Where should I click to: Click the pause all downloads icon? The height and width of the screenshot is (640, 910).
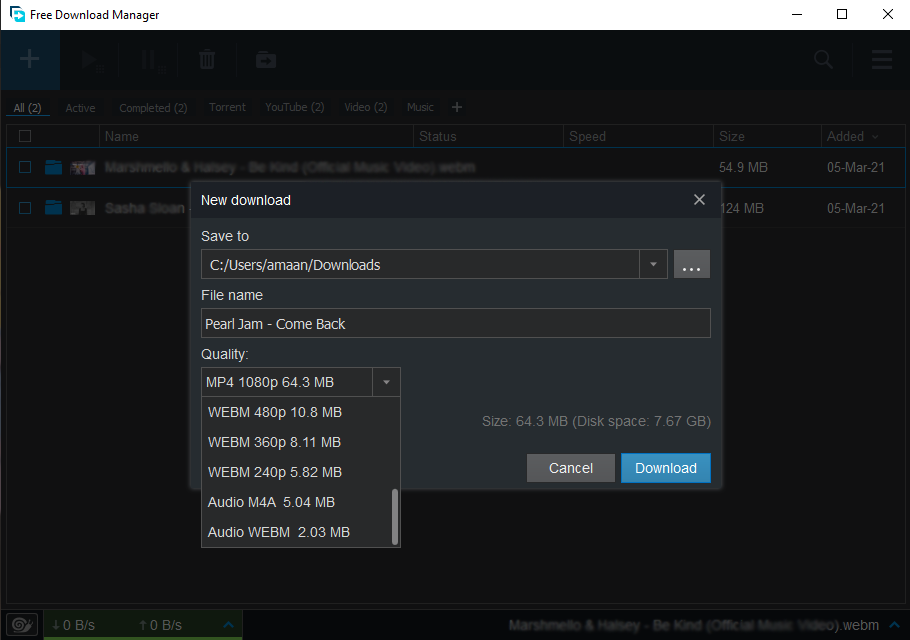(x=152, y=60)
